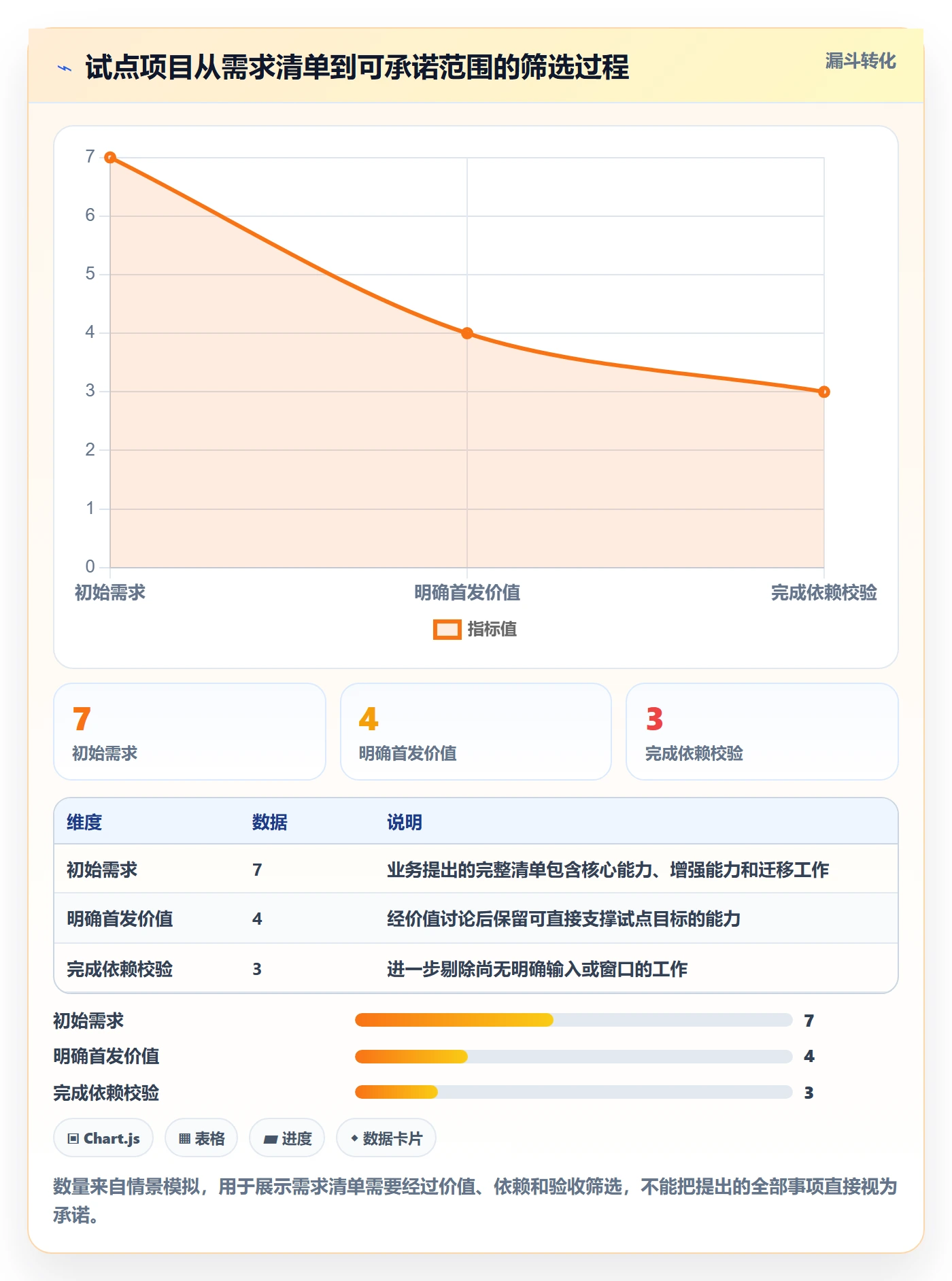Click the description starting with 业务提出的完整清单

click(608, 870)
